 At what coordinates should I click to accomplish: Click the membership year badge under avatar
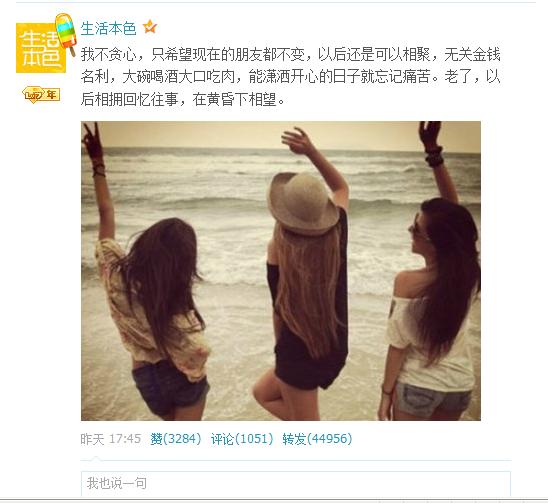(41, 94)
